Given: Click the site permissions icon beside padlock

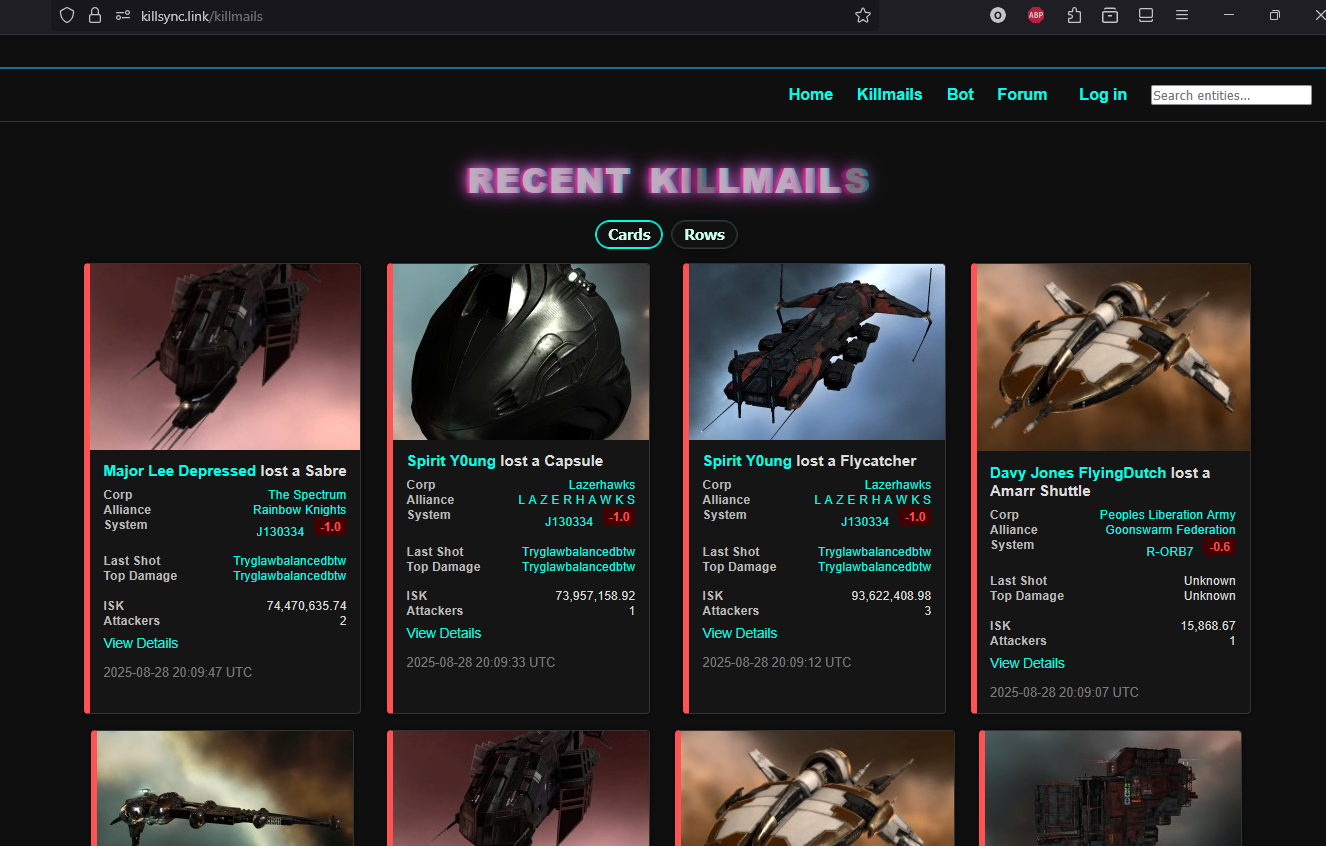Looking at the screenshot, I should click(122, 16).
